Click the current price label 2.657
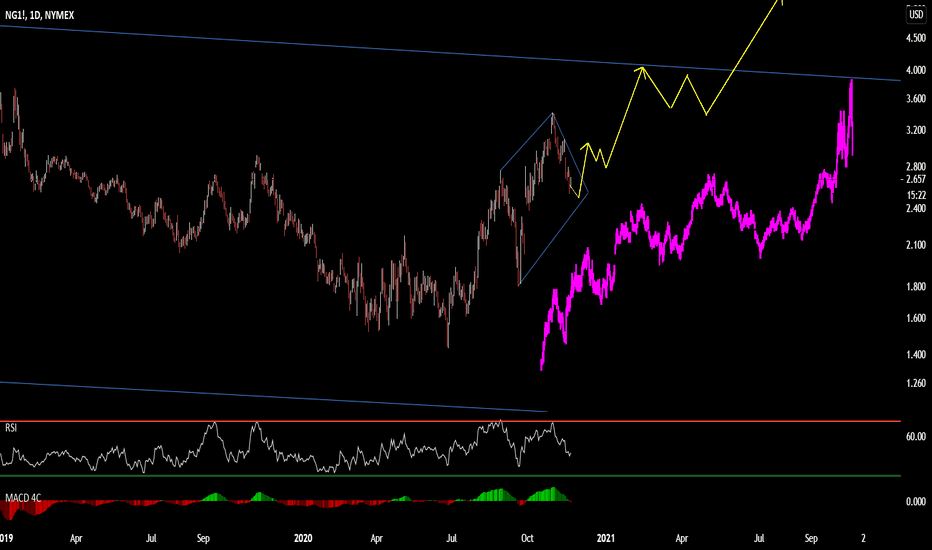 pos(916,179)
